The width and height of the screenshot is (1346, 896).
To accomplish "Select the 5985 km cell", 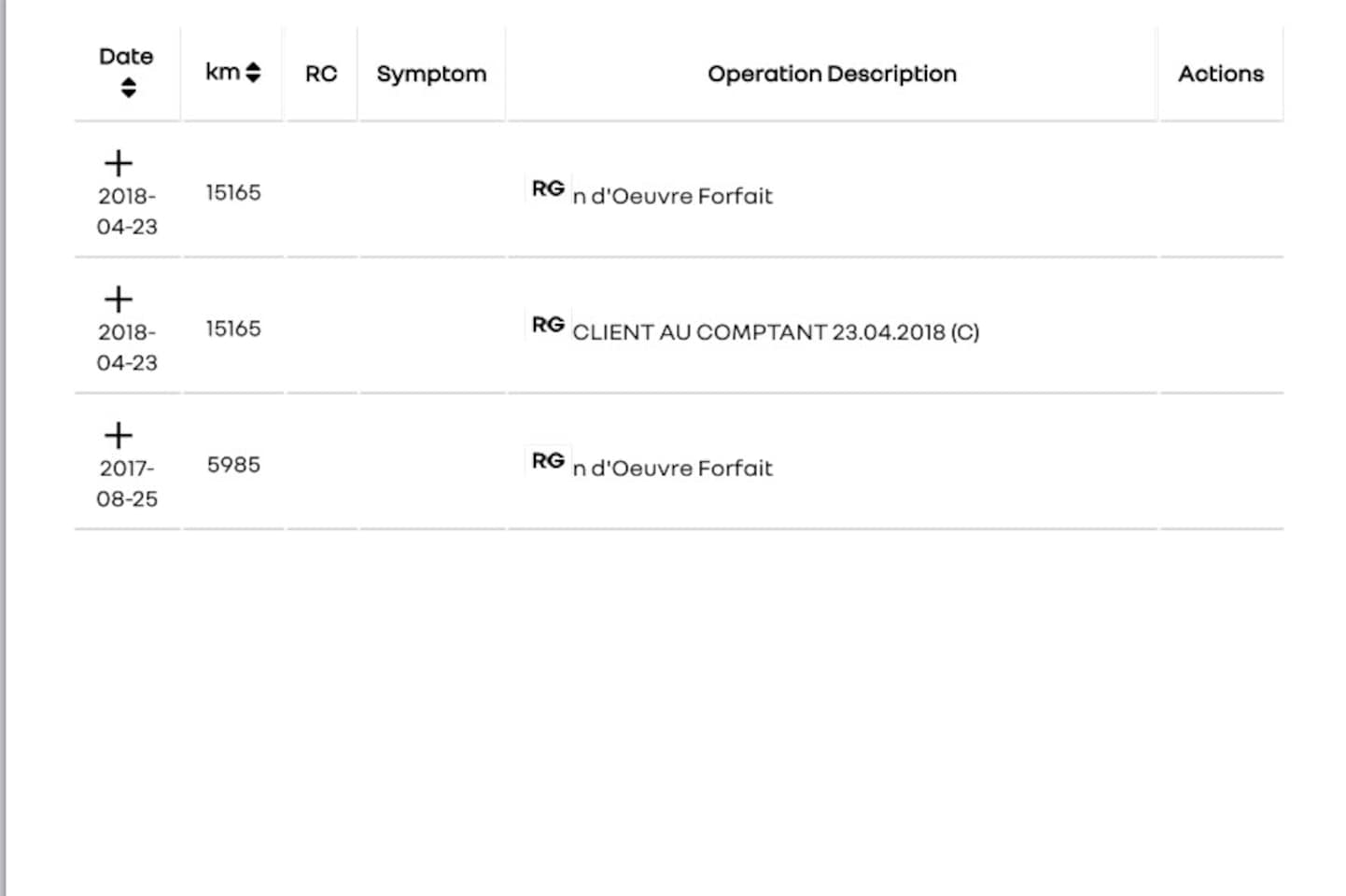I will pos(233,465).
